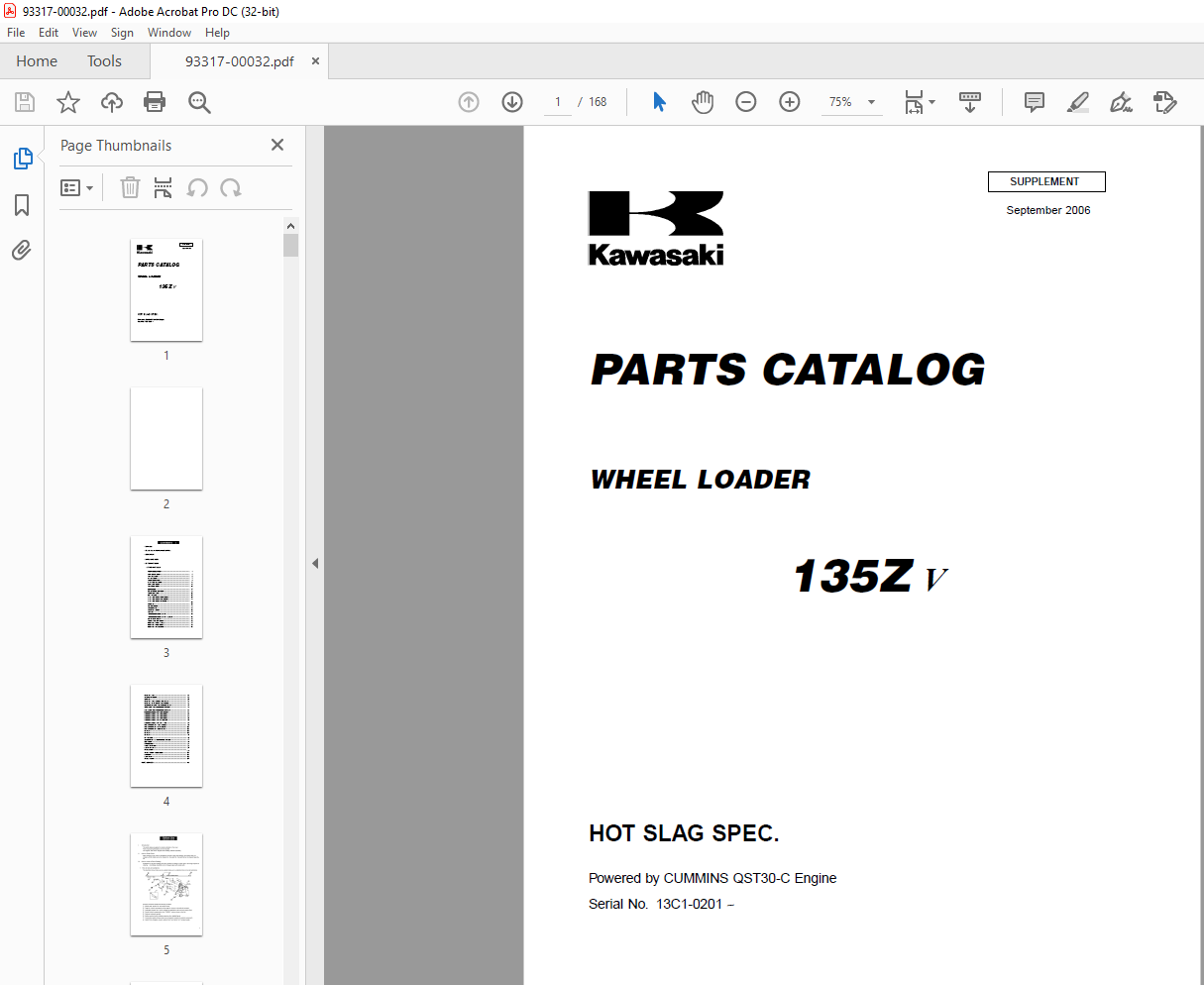Delete selected page with the trash icon
Image resolution: width=1204 pixels, height=985 pixels.
tap(130, 187)
